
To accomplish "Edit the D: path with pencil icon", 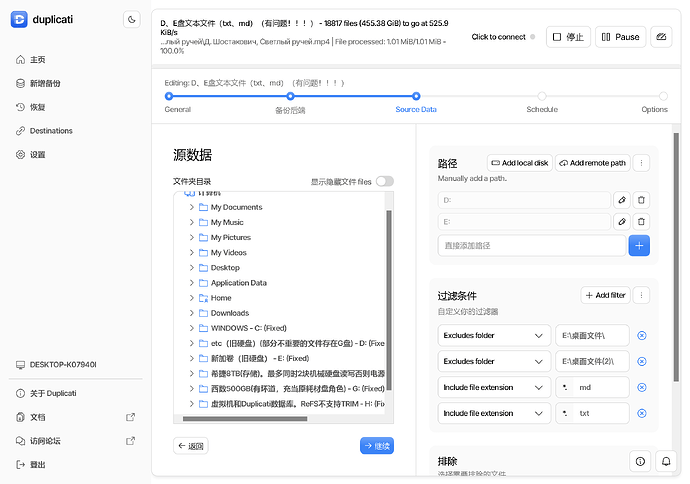I will tap(622, 200).
